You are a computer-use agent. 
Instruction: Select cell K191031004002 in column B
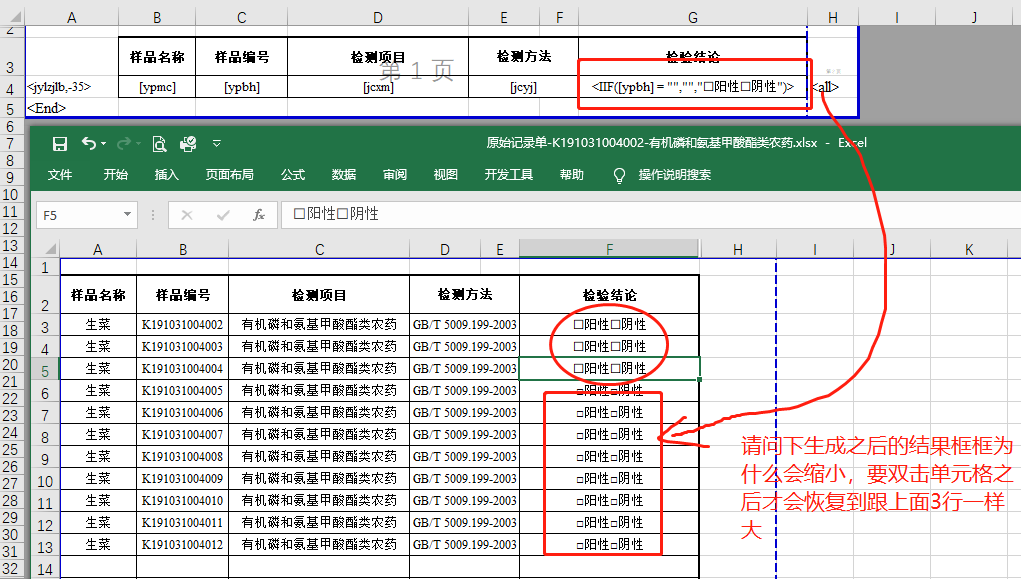[x=182, y=324]
